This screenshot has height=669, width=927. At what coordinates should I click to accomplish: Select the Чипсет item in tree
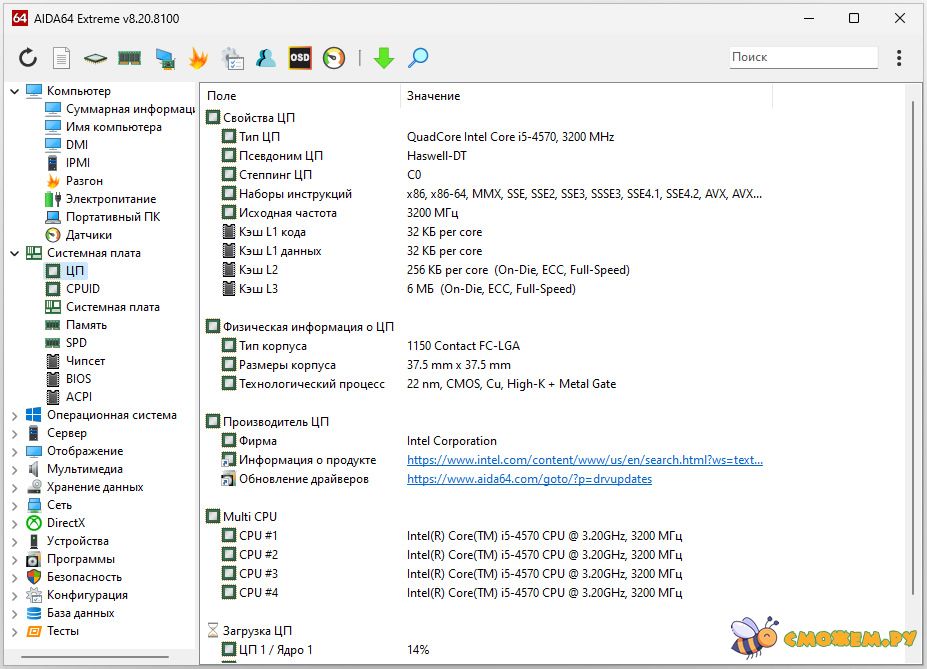coord(85,361)
